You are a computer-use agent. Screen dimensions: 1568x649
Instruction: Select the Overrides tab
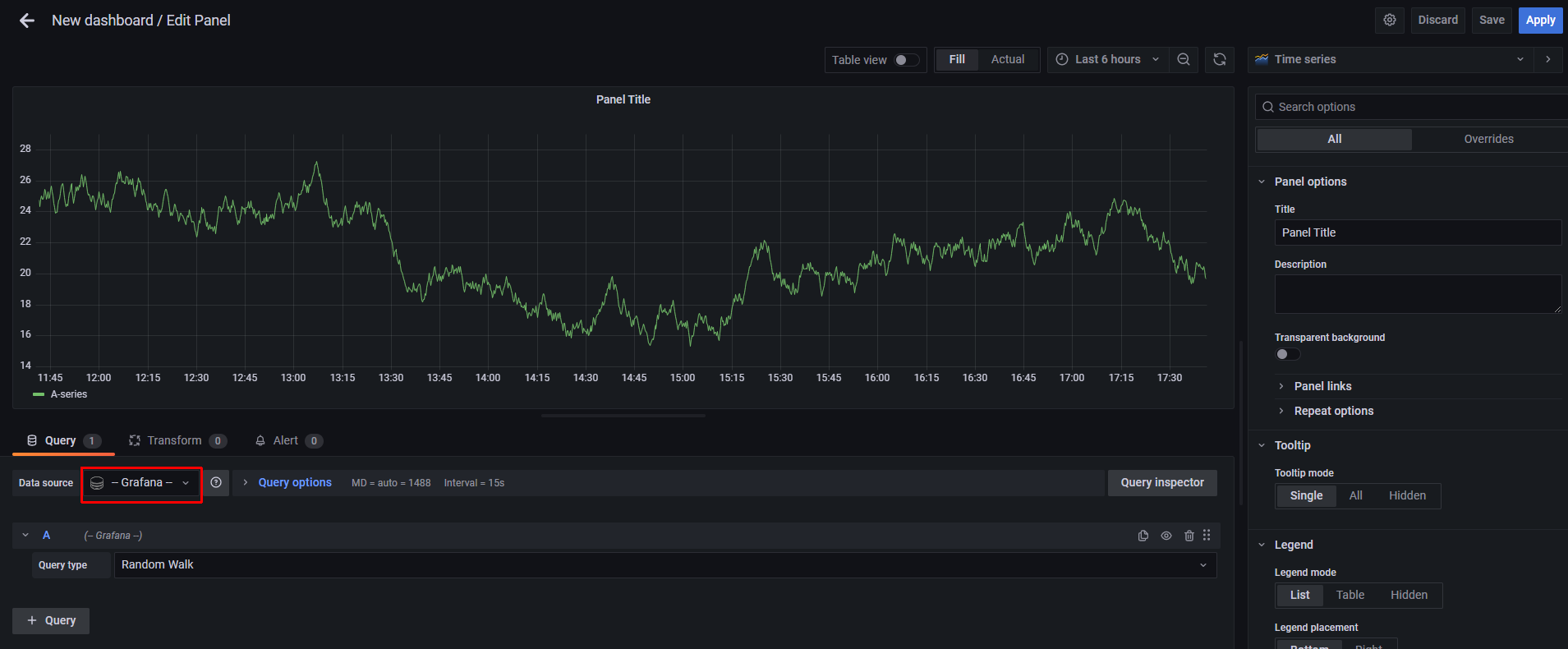pos(1488,140)
